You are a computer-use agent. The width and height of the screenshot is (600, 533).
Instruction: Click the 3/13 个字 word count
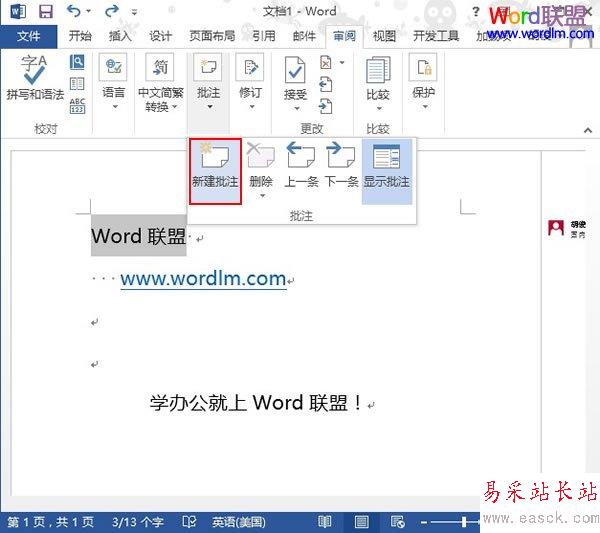[138, 522]
